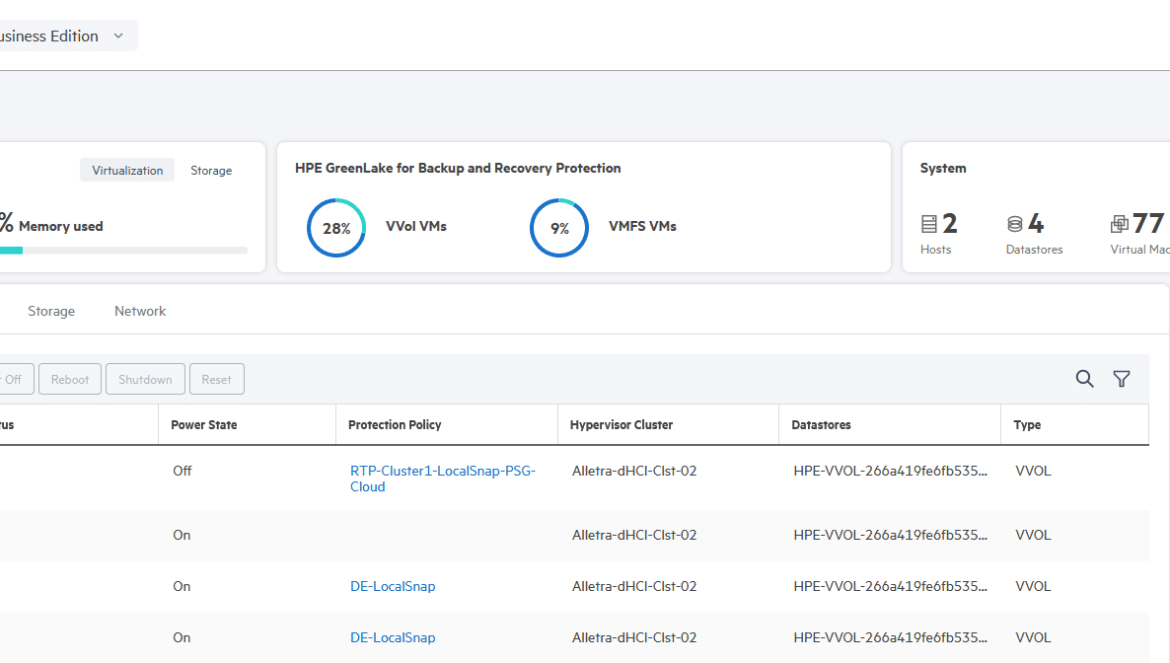The width and height of the screenshot is (1170, 663).
Task: Click 'HPE GreenLake for Backup and Recovery Protection' heading
Action: tap(457, 168)
